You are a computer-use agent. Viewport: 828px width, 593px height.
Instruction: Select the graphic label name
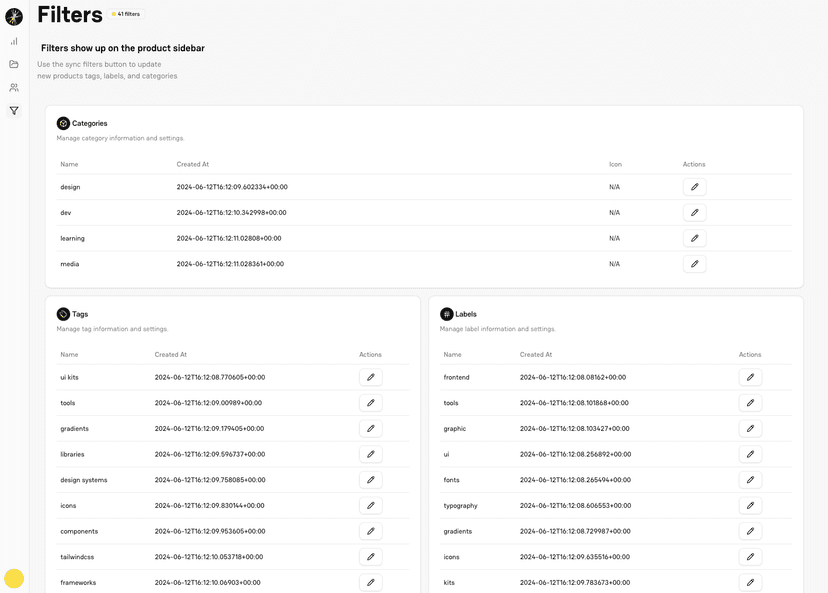click(x=455, y=429)
